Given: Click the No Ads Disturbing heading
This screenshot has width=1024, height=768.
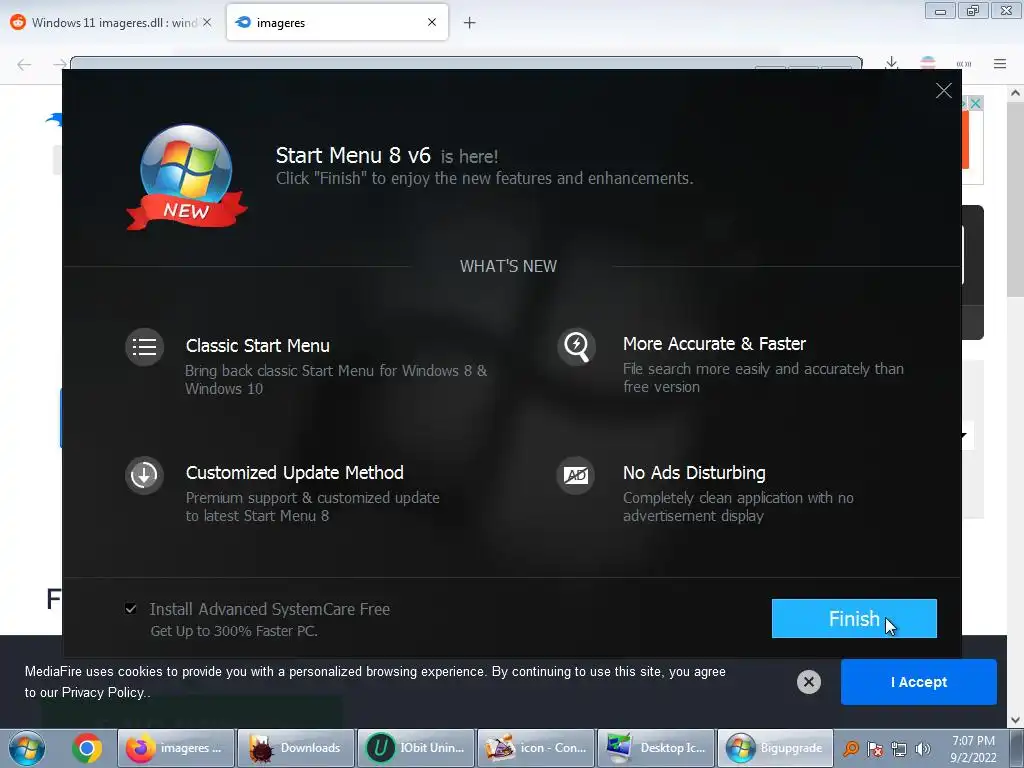Looking at the screenshot, I should pos(694,473).
